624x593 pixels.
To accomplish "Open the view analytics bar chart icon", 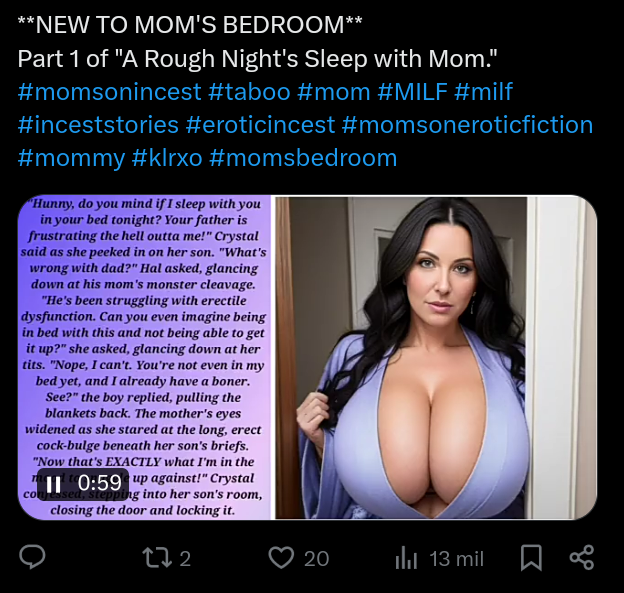I will coord(406,558).
